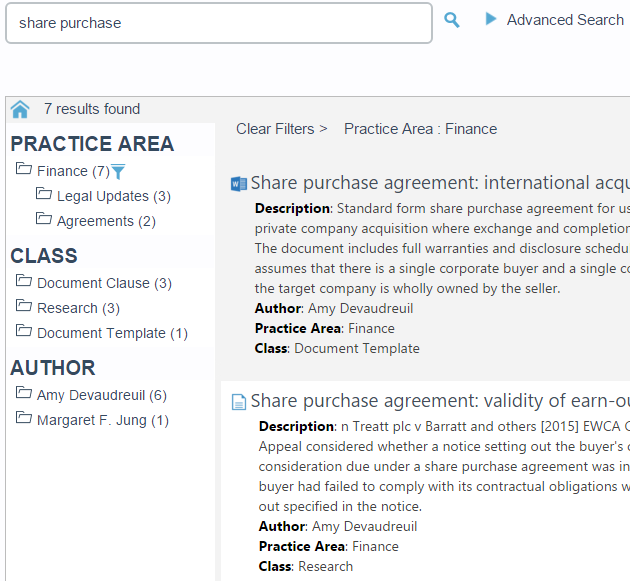This screenshot has width=630, height=581.
Task: Click folder icon next to Amy Devaudreuil
Action: tap(24, 393)
